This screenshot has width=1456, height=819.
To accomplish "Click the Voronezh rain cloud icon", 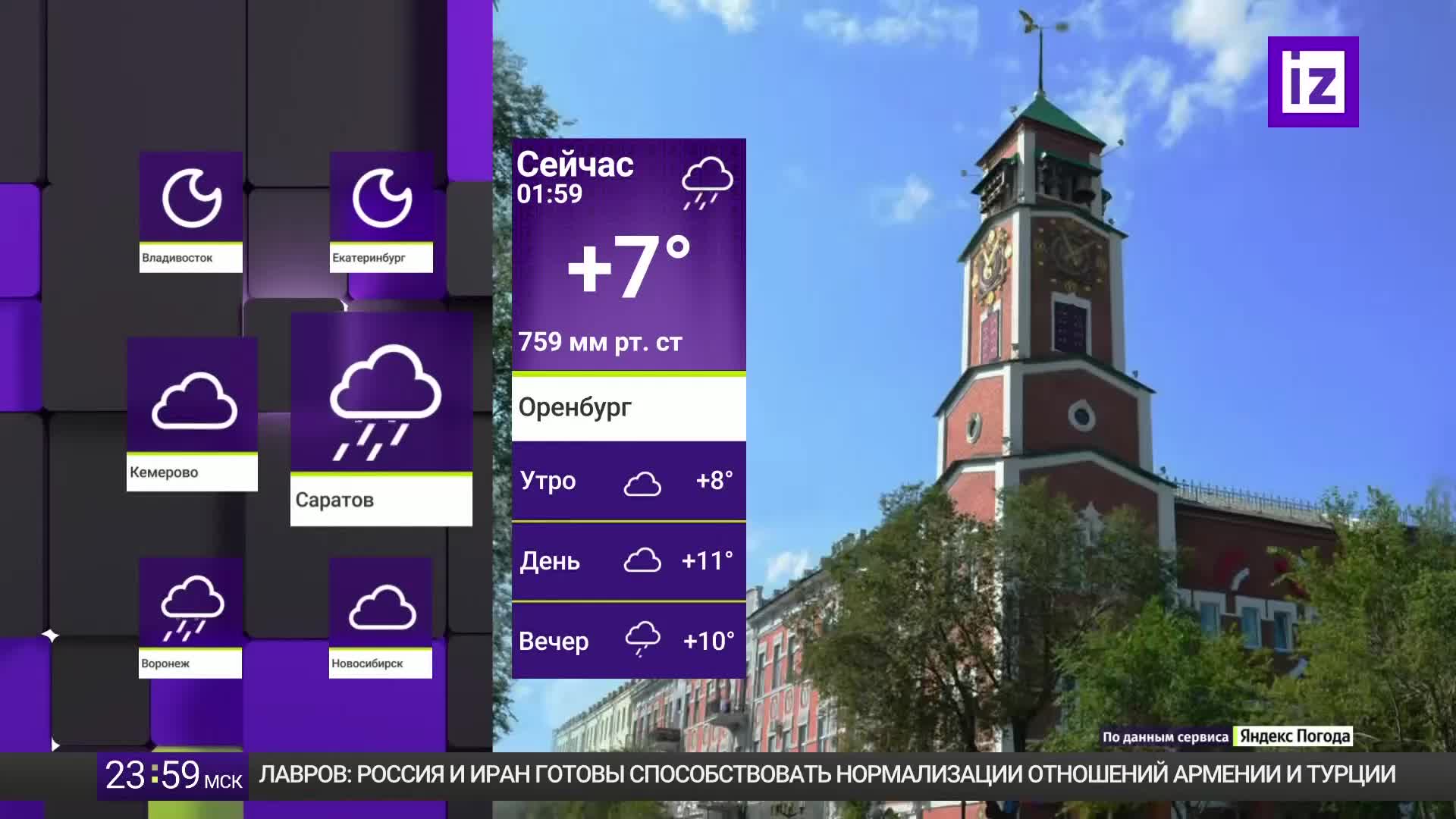I will [192, 609].
